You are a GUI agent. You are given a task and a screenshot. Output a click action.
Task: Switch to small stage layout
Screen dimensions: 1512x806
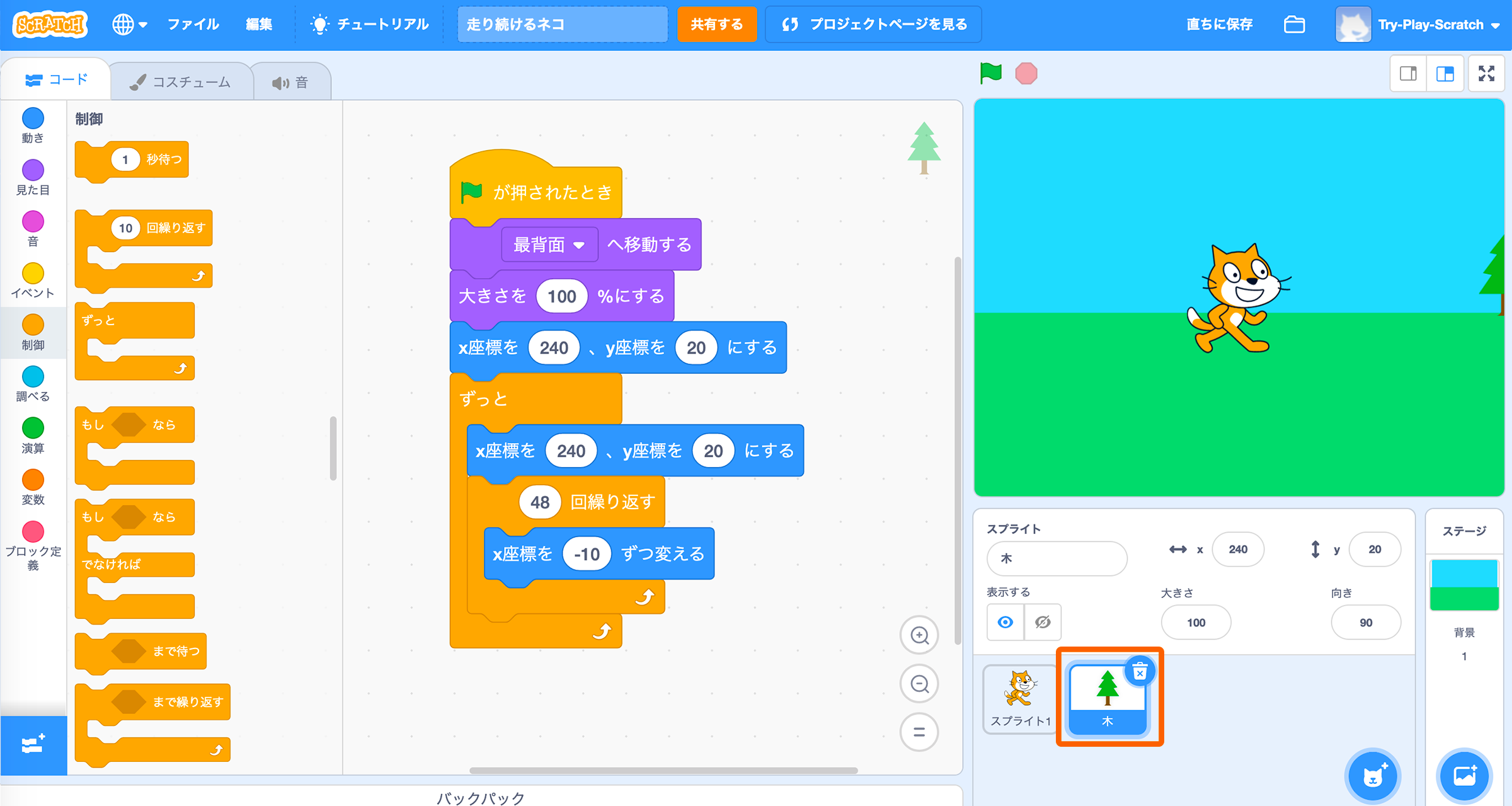coord(1408,74)
